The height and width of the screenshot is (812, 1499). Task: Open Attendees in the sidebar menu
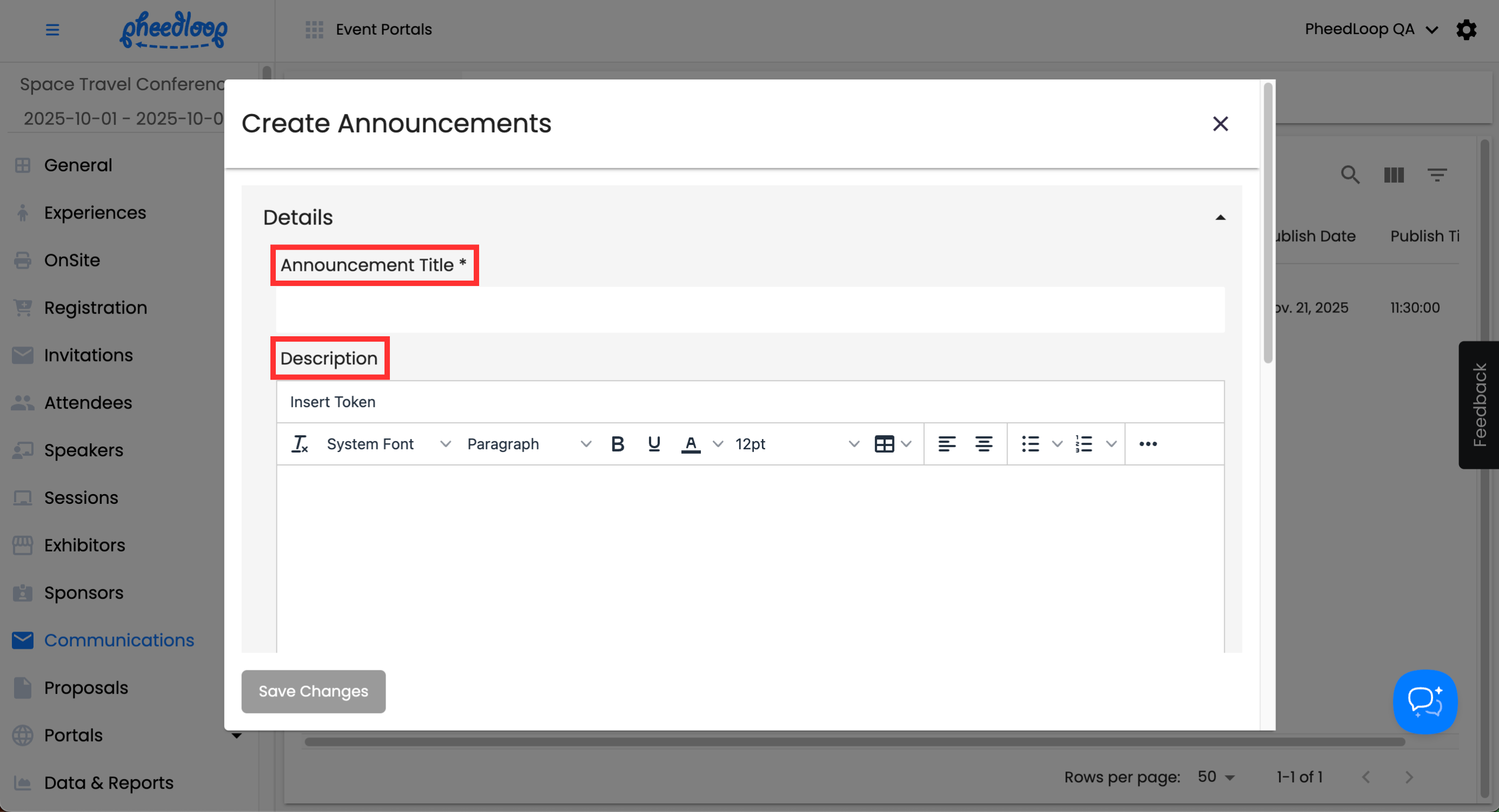tap(88, 403)
